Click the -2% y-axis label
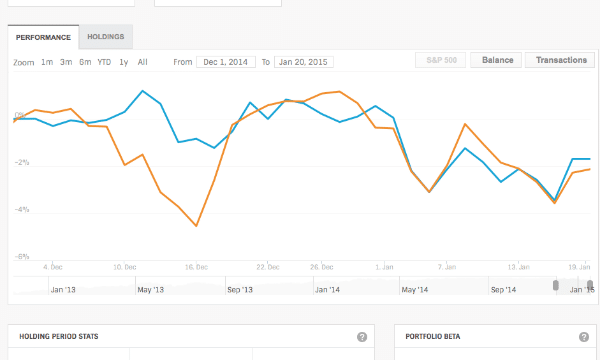The height and width of the screenshot is (360, 600). pyautogui.click(x=22, y=163)
